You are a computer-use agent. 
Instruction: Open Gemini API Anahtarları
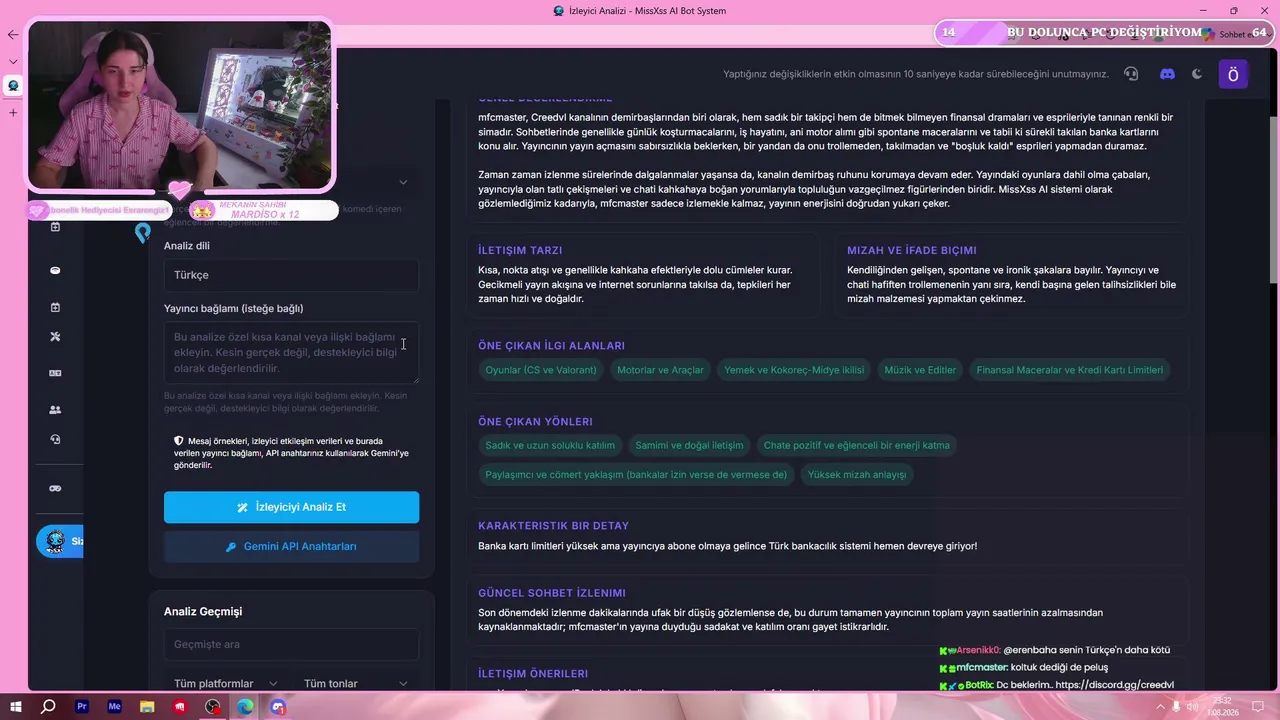(291, 547)
